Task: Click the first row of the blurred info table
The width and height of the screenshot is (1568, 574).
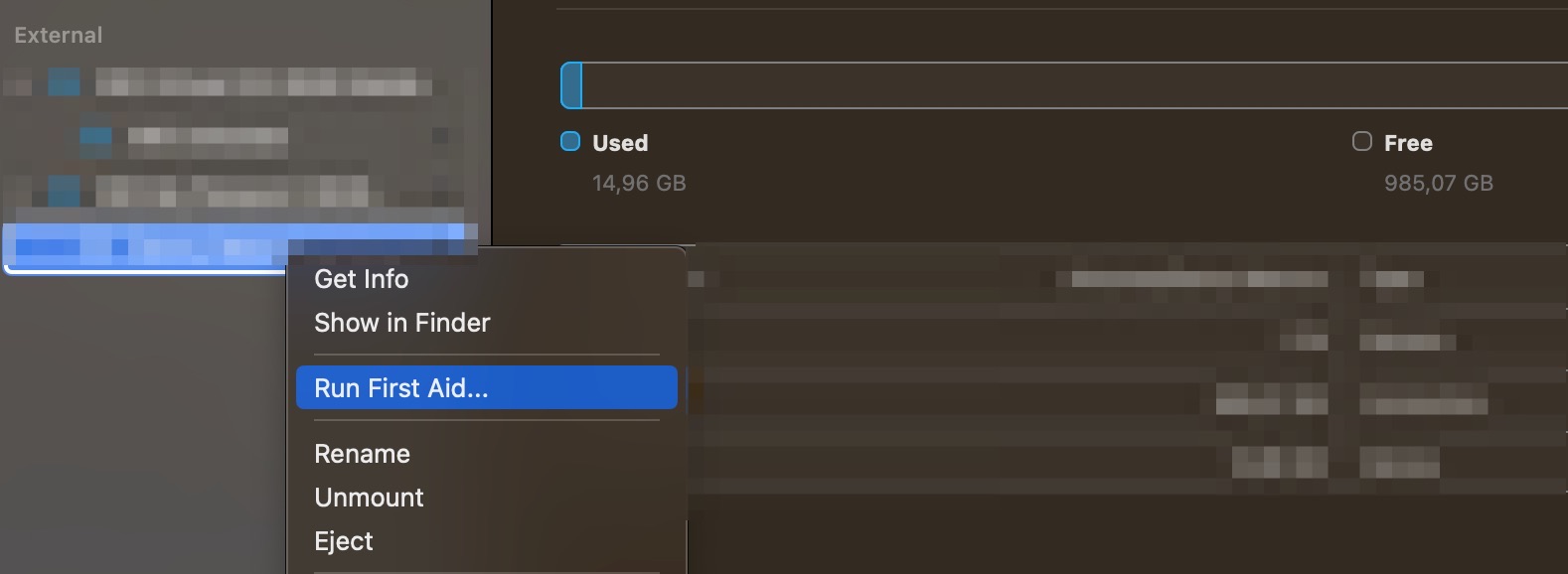Action: (x=1123, y=279)
